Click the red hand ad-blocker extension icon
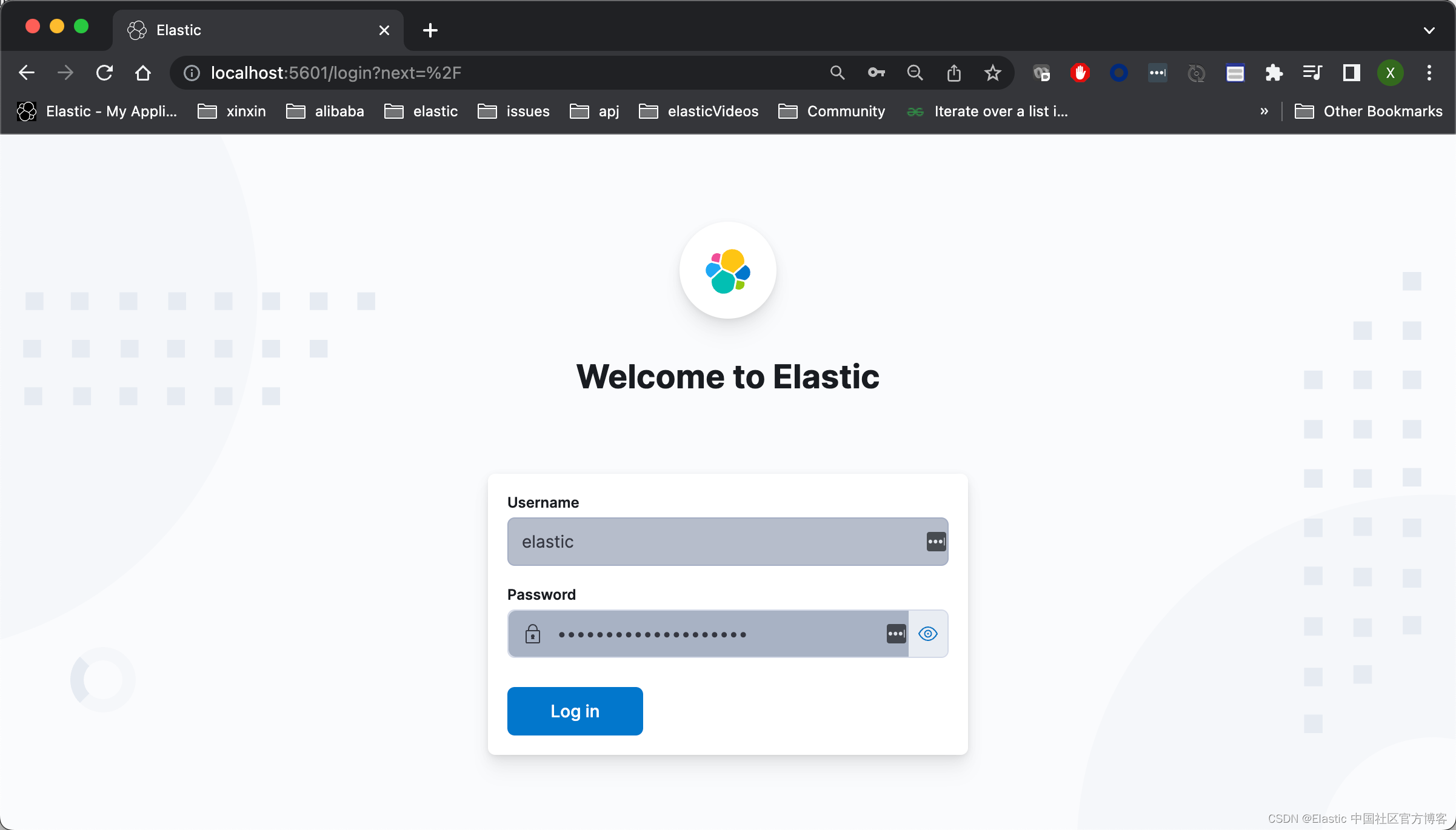Image resolution: width=1456 pixels, height=830 pixels. point(1080,73)
